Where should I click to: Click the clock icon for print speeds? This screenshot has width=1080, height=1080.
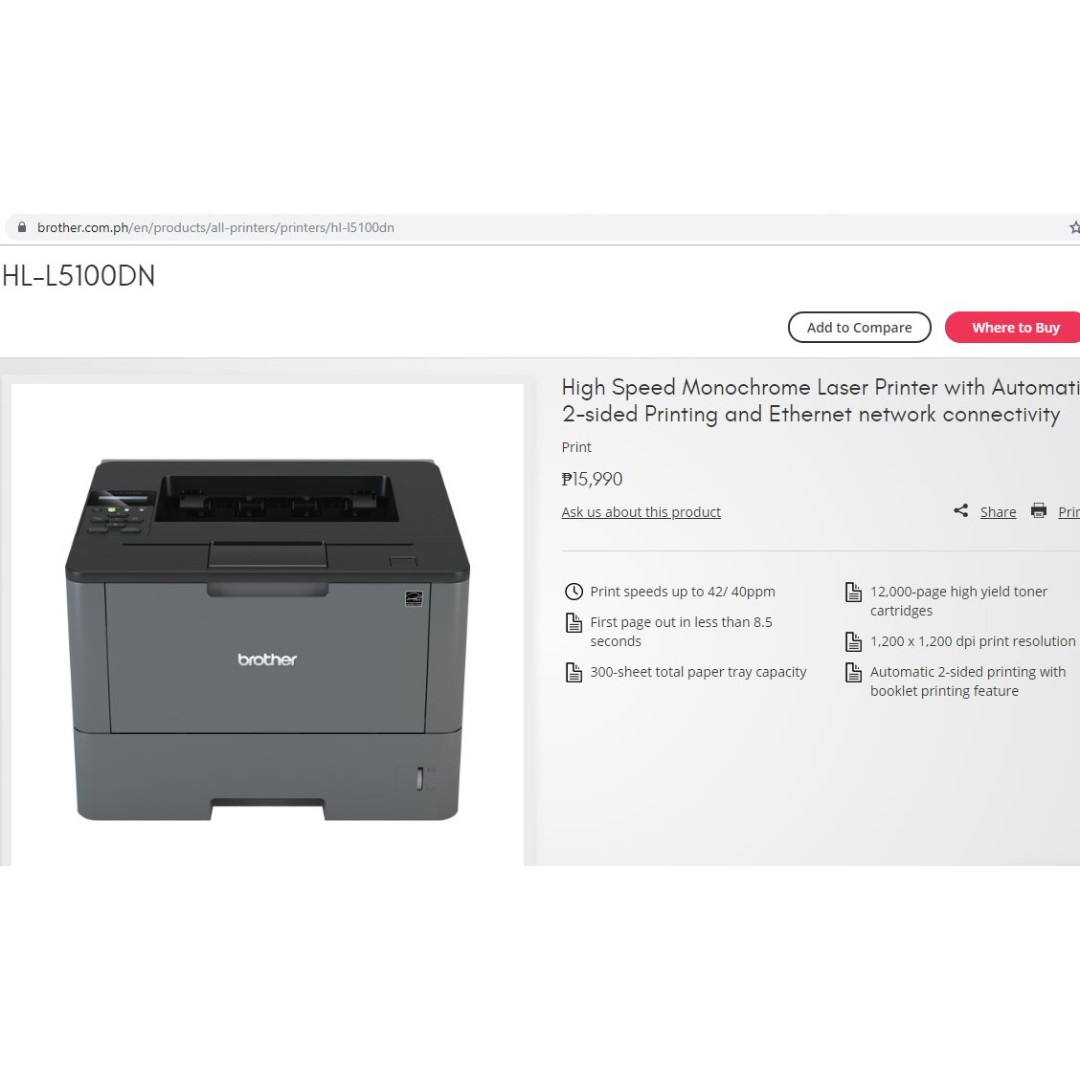point(574,592)
